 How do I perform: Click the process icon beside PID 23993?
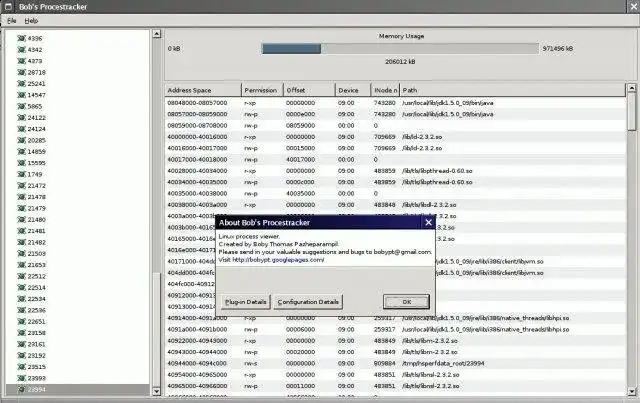coord(22,379)
